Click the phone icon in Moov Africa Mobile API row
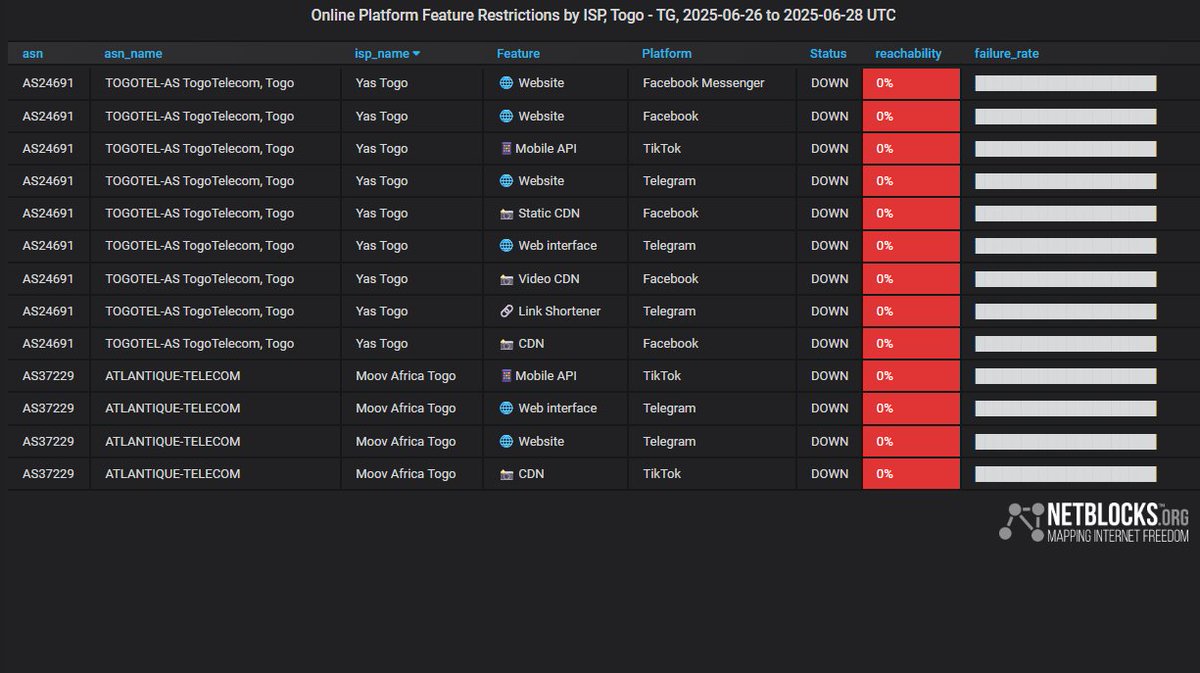1200x673 pixels. [x=506, y=376]
